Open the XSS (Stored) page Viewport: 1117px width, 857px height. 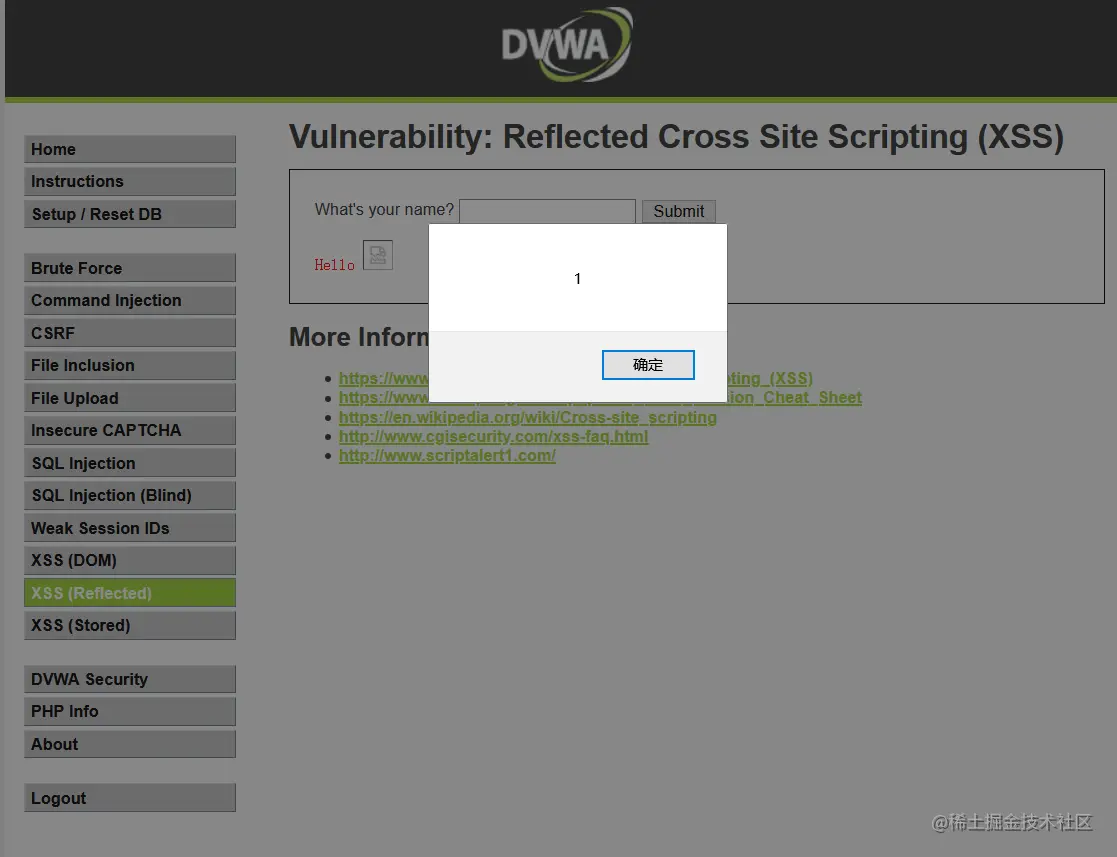(130, 625)
